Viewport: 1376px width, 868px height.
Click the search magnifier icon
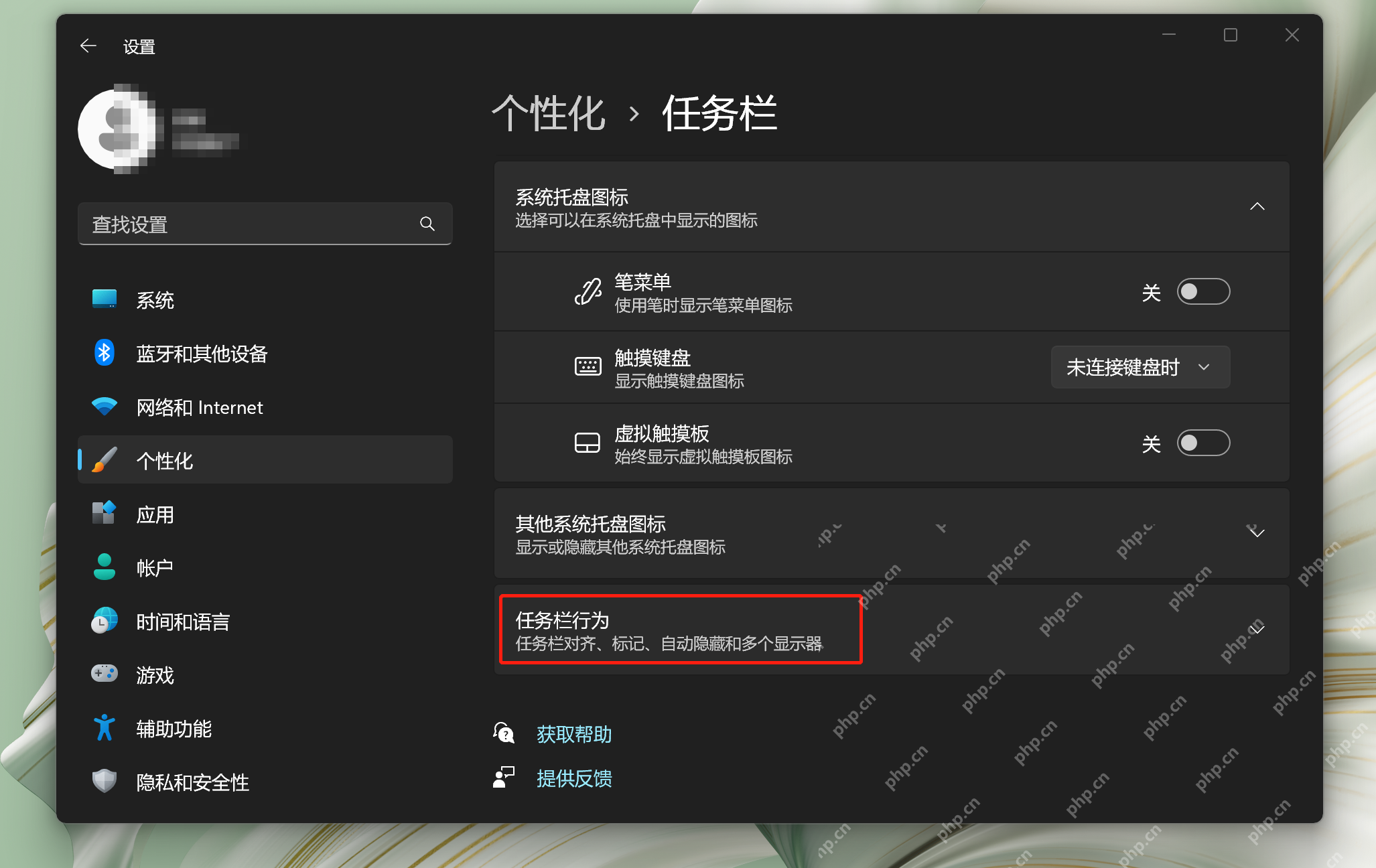click(427, 224)
